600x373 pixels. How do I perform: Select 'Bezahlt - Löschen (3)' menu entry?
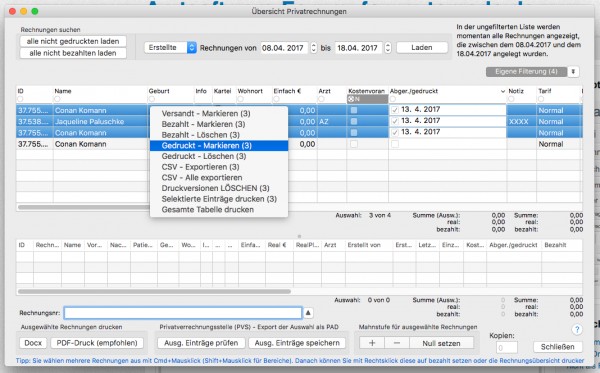[219, 135]
